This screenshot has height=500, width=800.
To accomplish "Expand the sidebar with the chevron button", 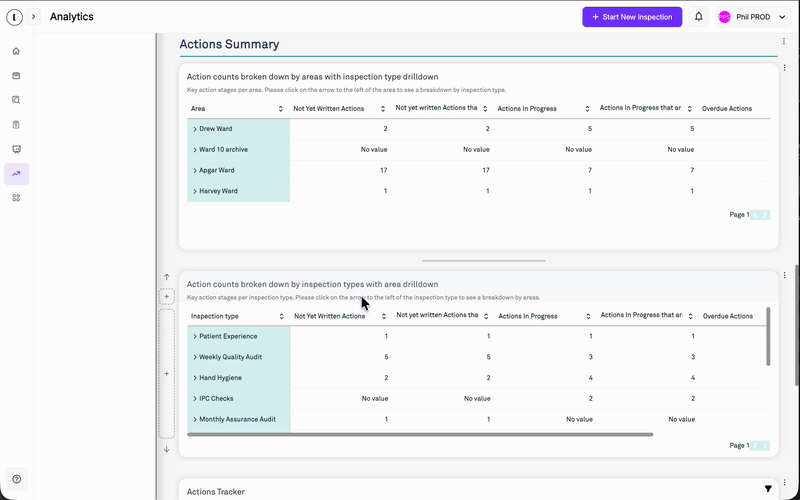I will point(33,17).
